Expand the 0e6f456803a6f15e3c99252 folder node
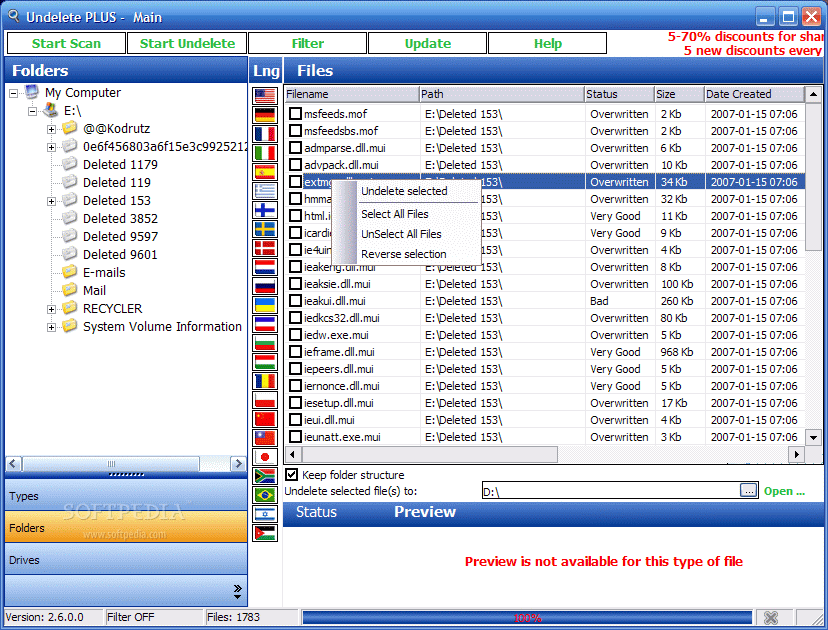The image size is (828, 630). [x=51, y=147]
